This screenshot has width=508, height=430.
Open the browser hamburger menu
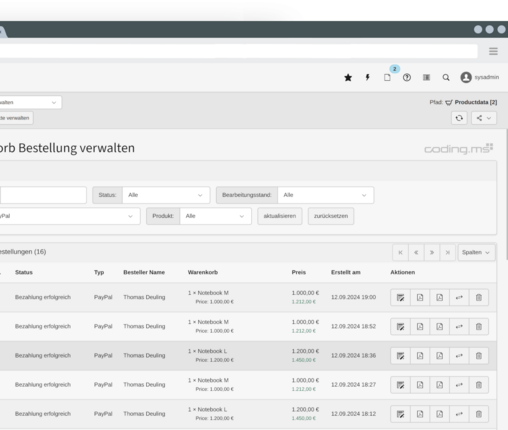coord(493,51)
